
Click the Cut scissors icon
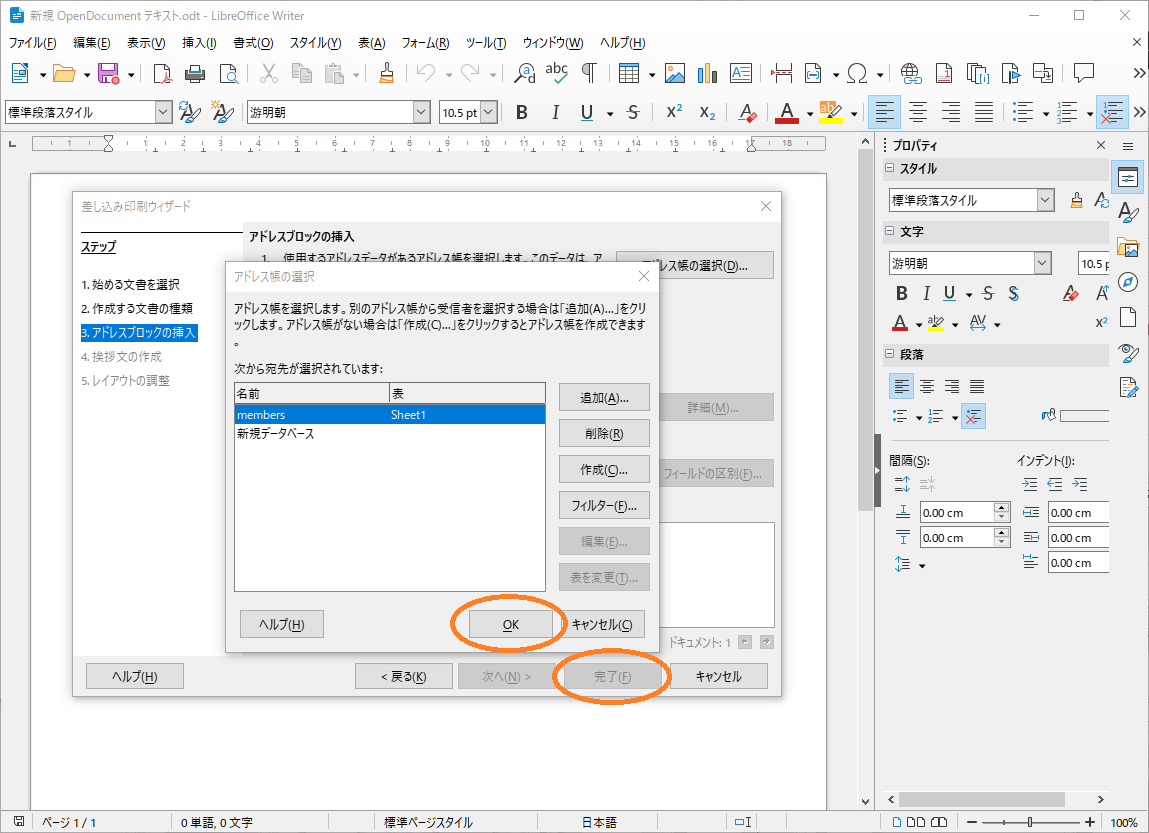coord(269,73)
